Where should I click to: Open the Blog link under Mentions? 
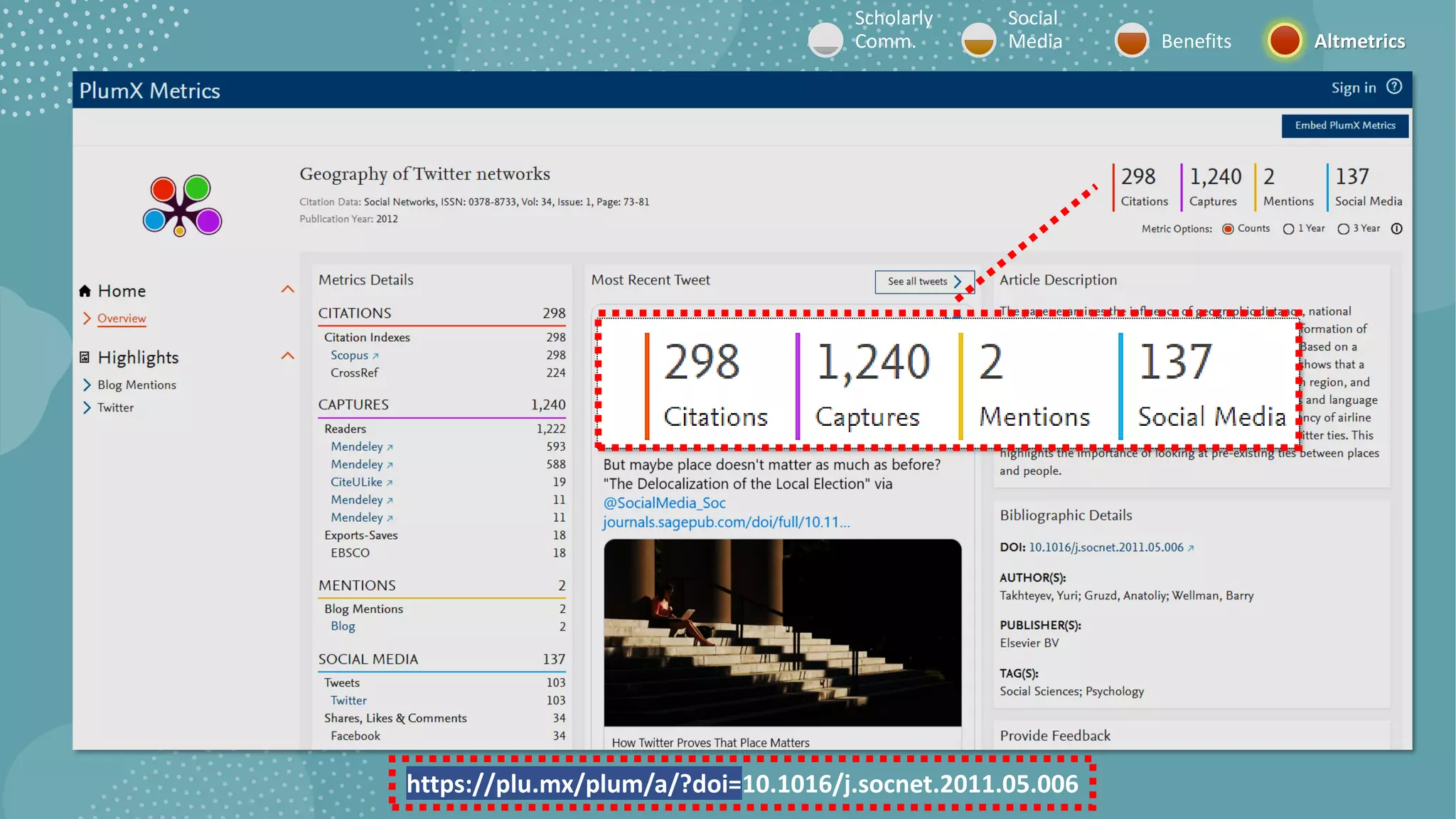click(343, 626)
